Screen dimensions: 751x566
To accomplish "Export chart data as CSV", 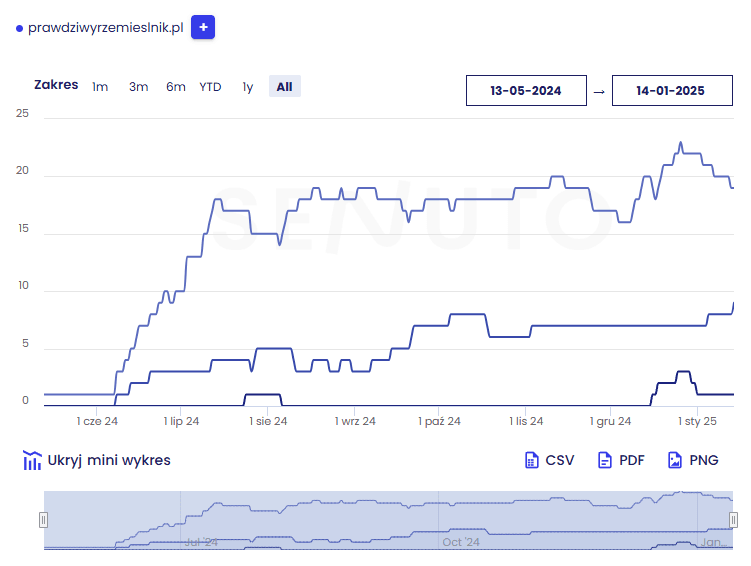I will tap(559, 460).
